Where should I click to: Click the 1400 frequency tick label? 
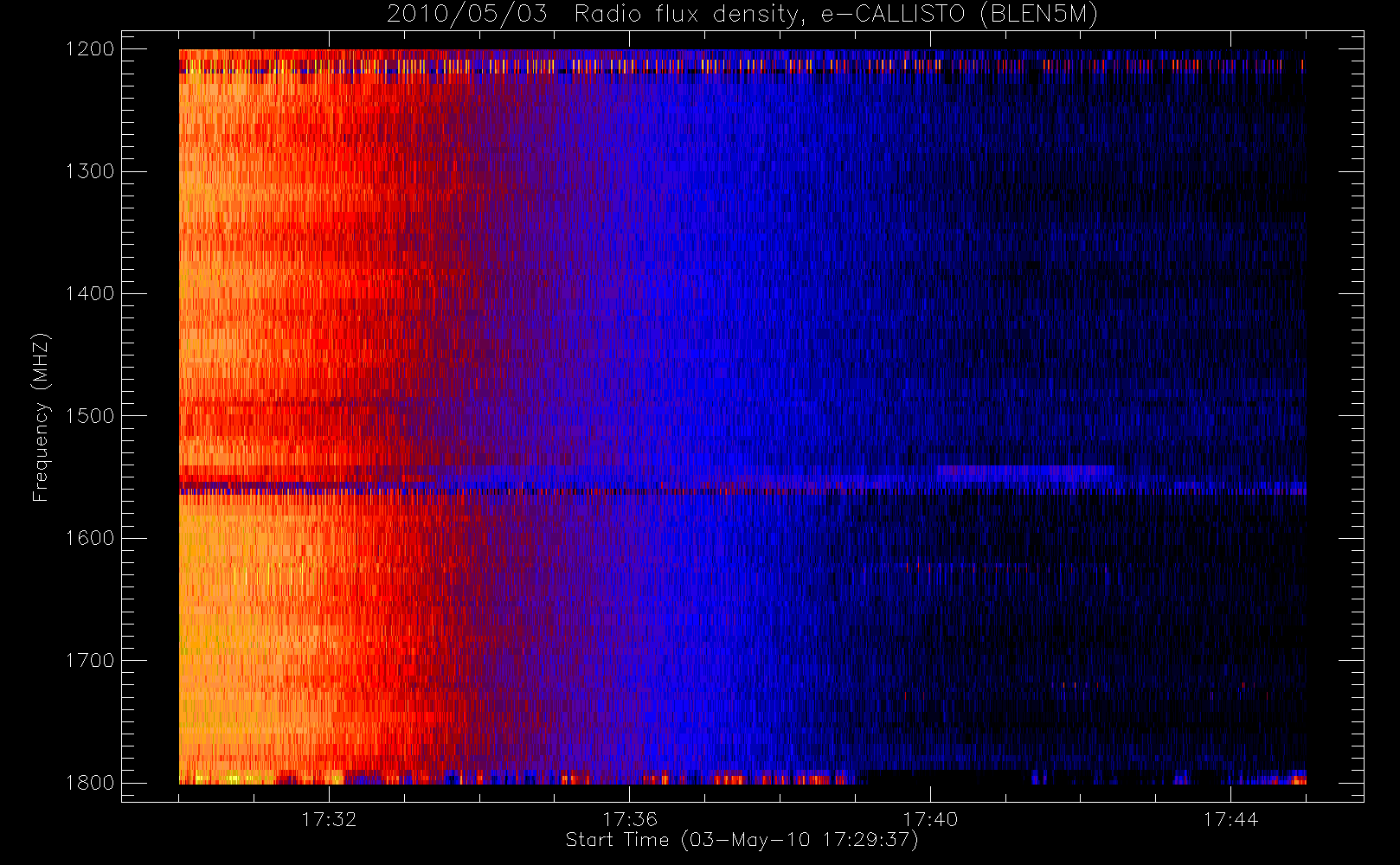tap(90, 294)
